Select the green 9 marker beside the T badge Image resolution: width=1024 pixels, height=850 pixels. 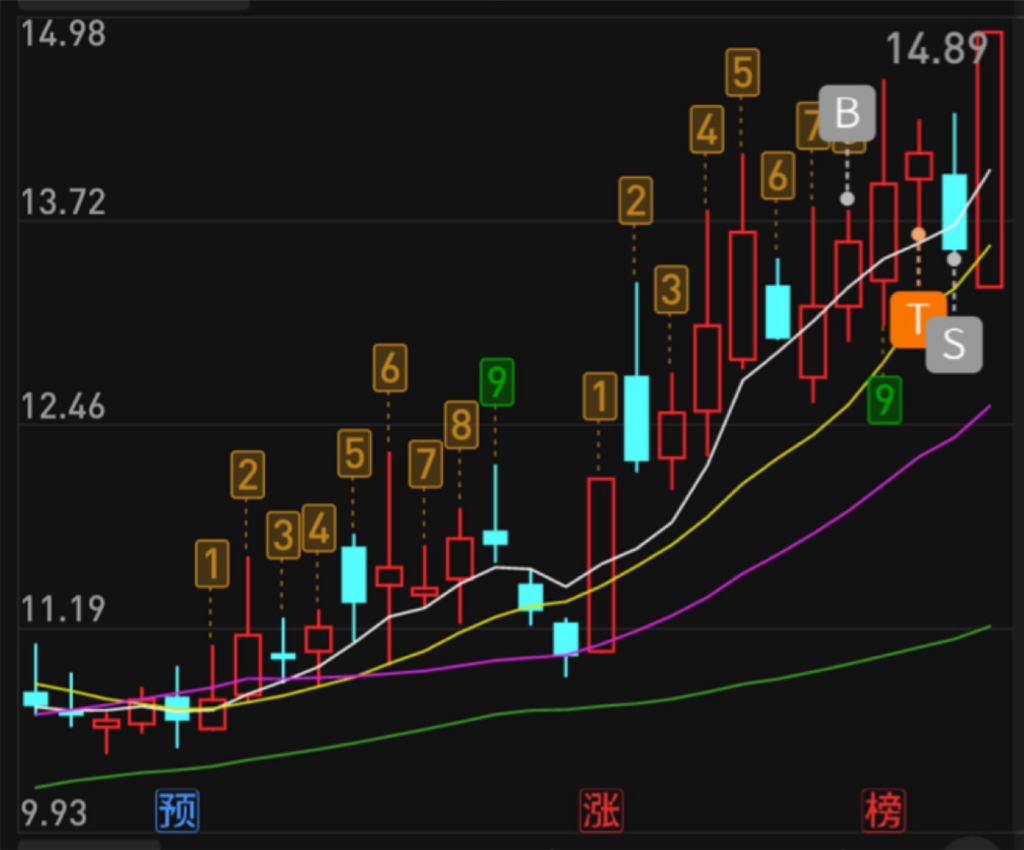(884, 400)
